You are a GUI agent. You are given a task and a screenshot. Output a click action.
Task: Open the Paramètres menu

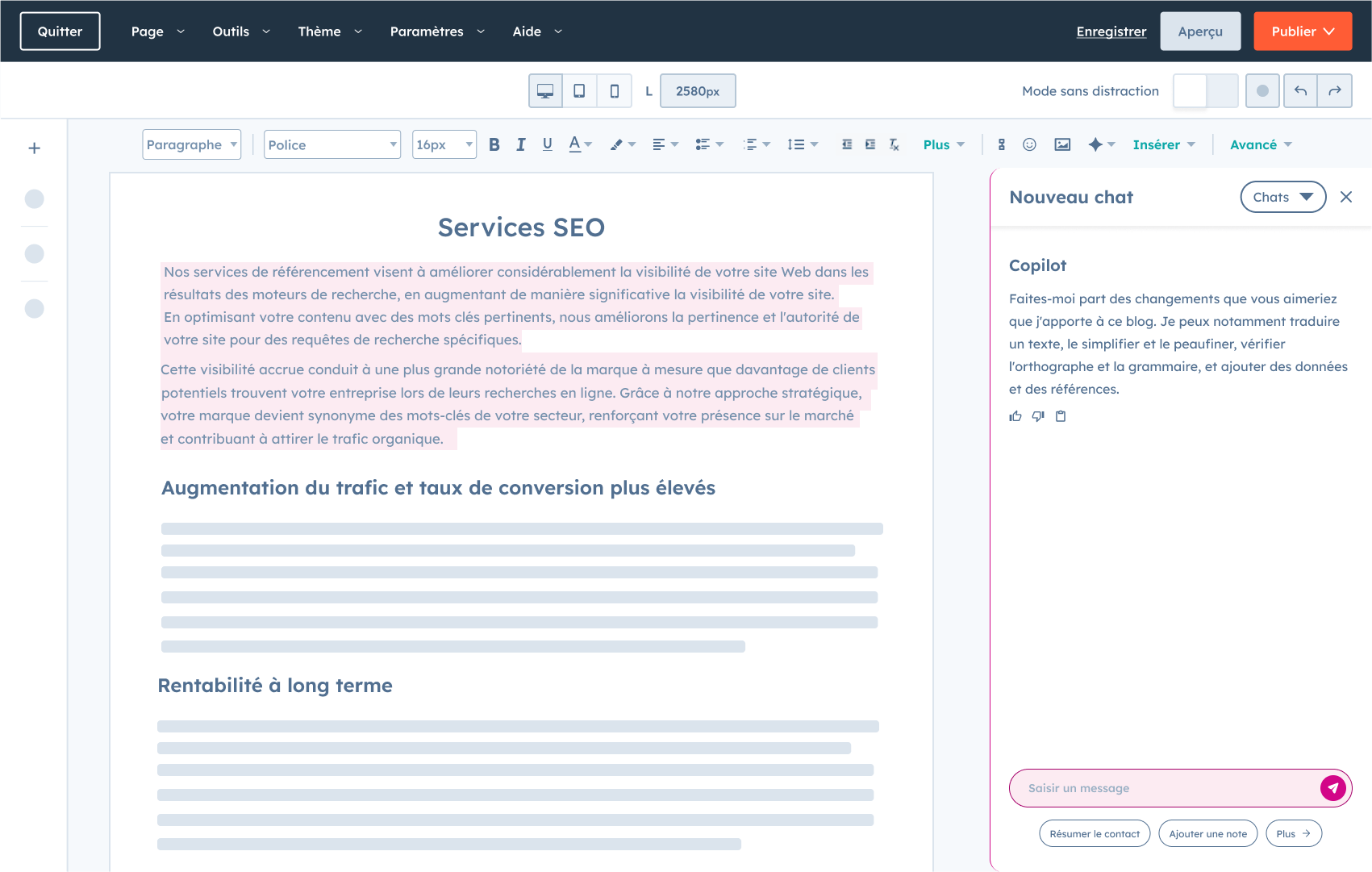437,31
